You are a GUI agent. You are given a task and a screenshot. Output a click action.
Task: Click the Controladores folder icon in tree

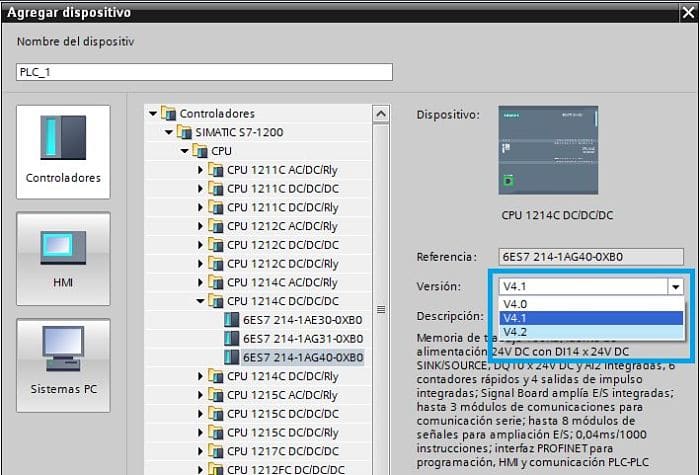(168, 113)
